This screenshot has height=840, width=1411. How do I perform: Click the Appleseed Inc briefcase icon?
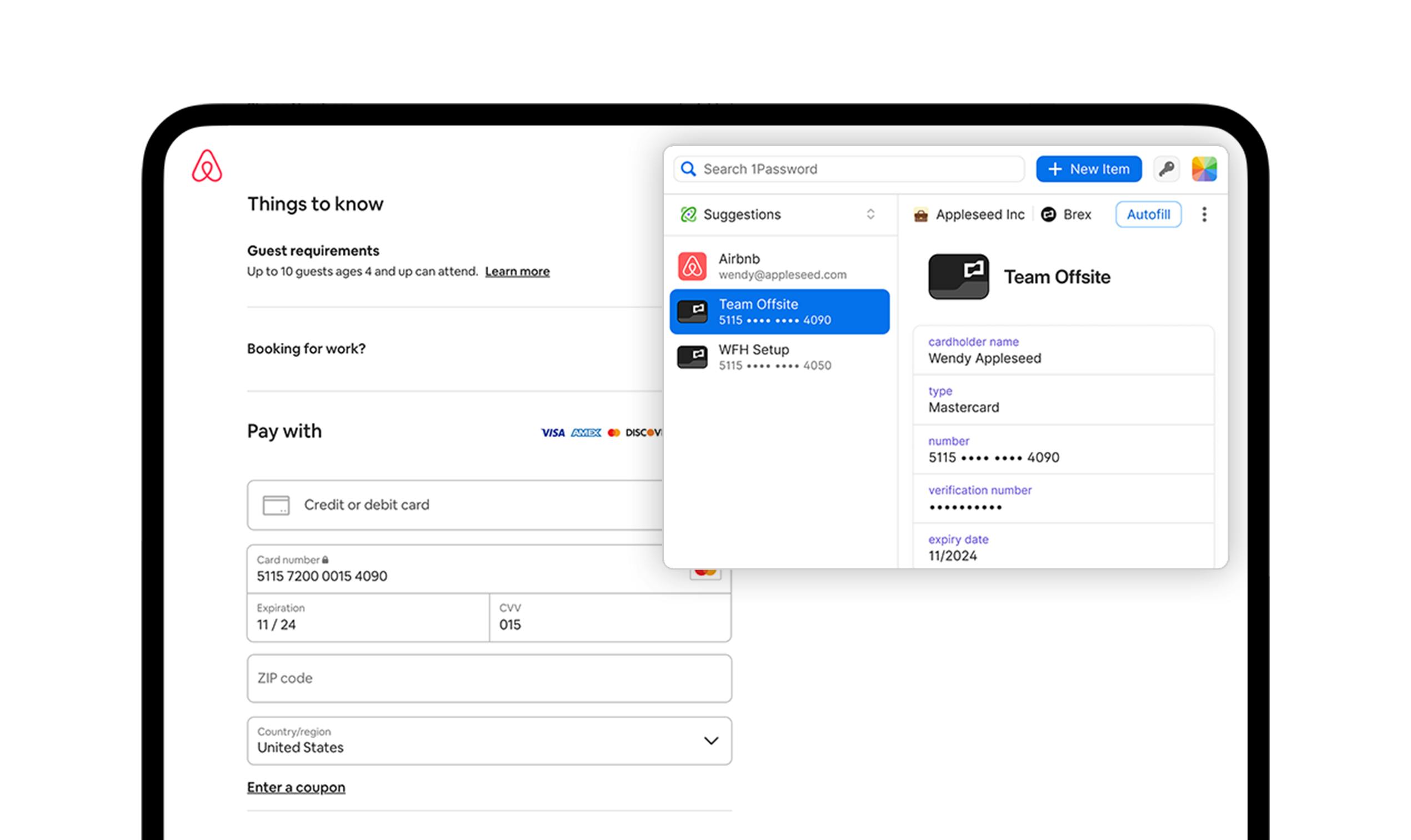click(921, 215)
